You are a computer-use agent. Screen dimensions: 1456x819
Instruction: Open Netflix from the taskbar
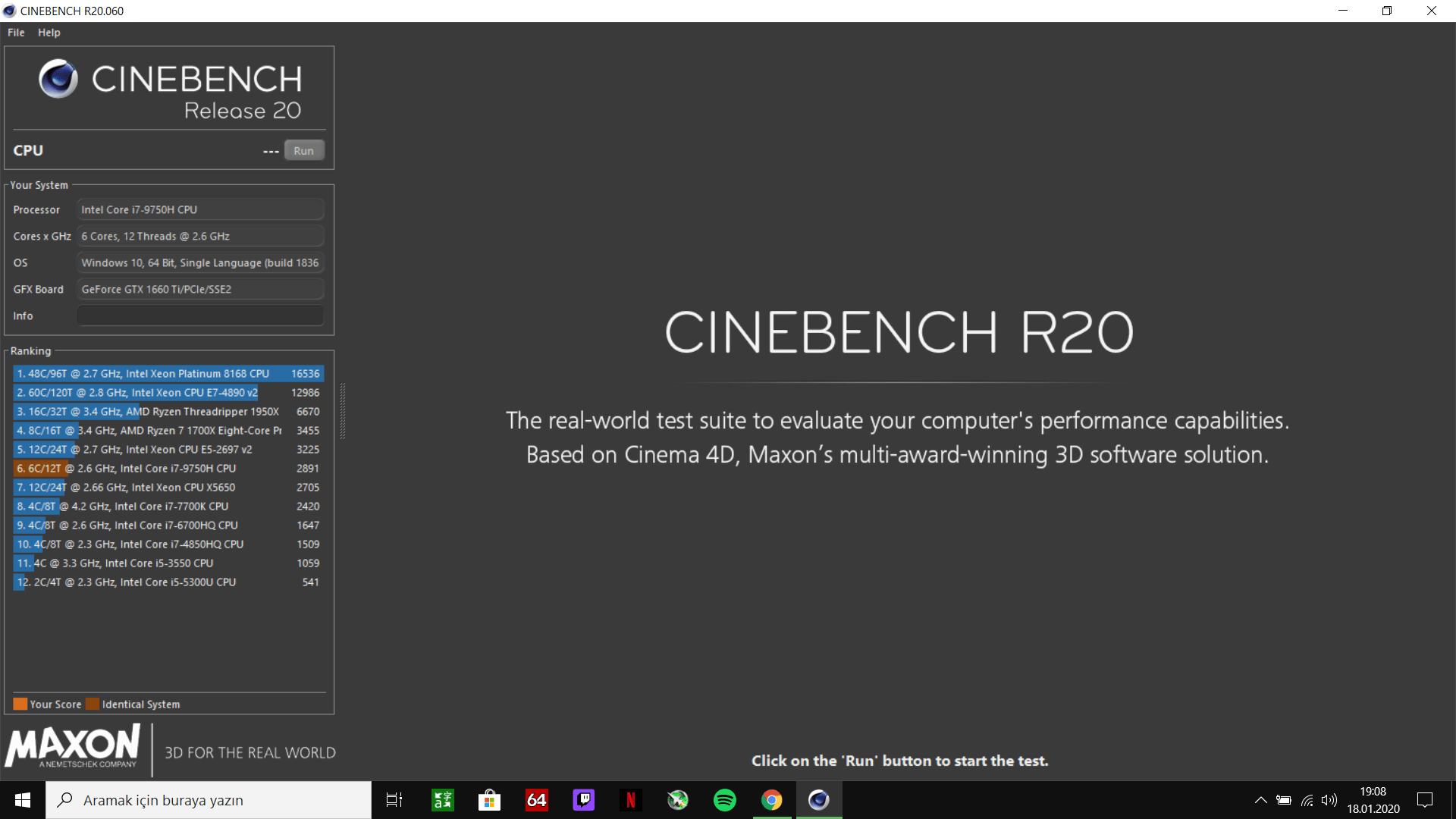coord(630,800)
